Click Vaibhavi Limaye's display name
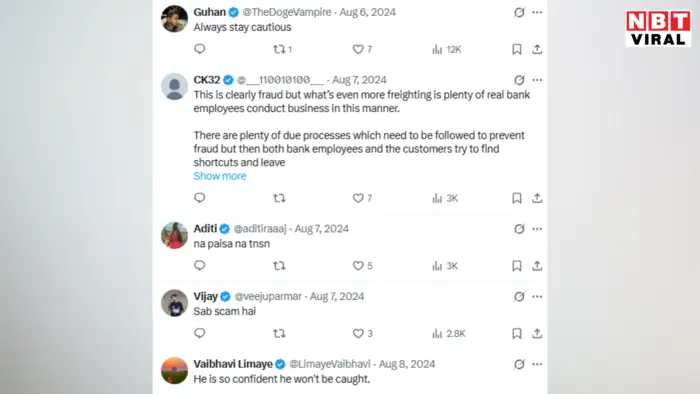The image size is (700, 394). (x=233, y=364)
